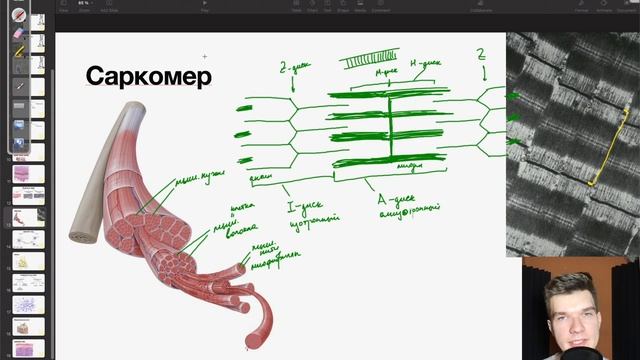Click the Collaborate toolbar button
Image resolution: width=640 pixels, height=360 pixels.
[481, 6]
